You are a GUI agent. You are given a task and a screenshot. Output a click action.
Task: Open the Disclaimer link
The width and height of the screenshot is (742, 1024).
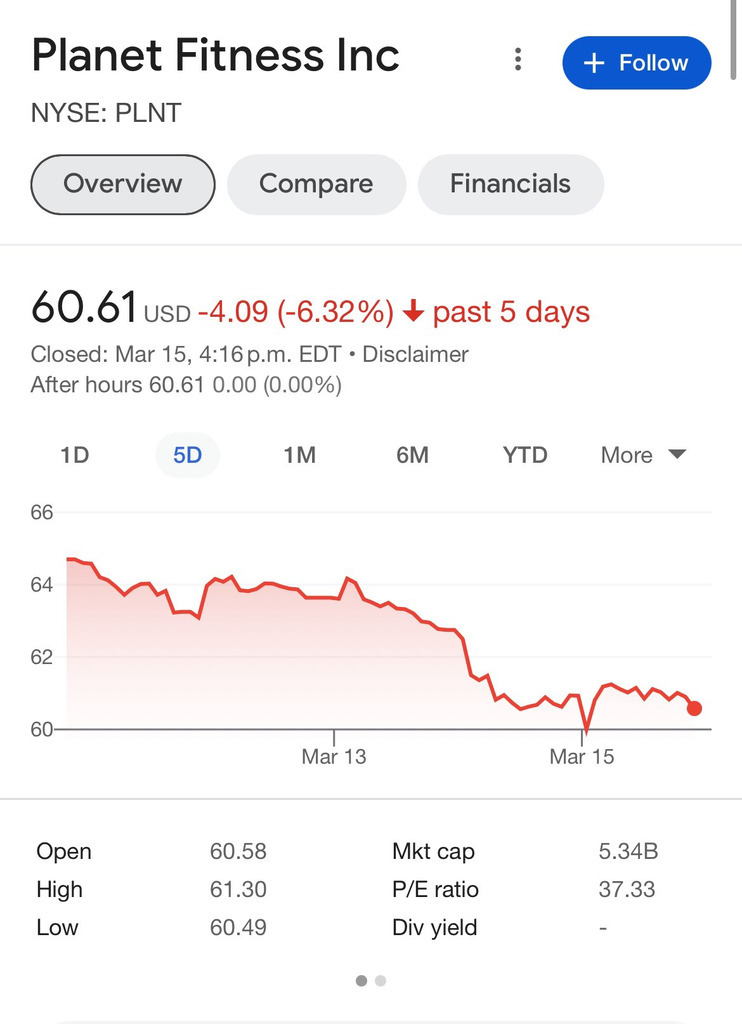tap(415, 354)
